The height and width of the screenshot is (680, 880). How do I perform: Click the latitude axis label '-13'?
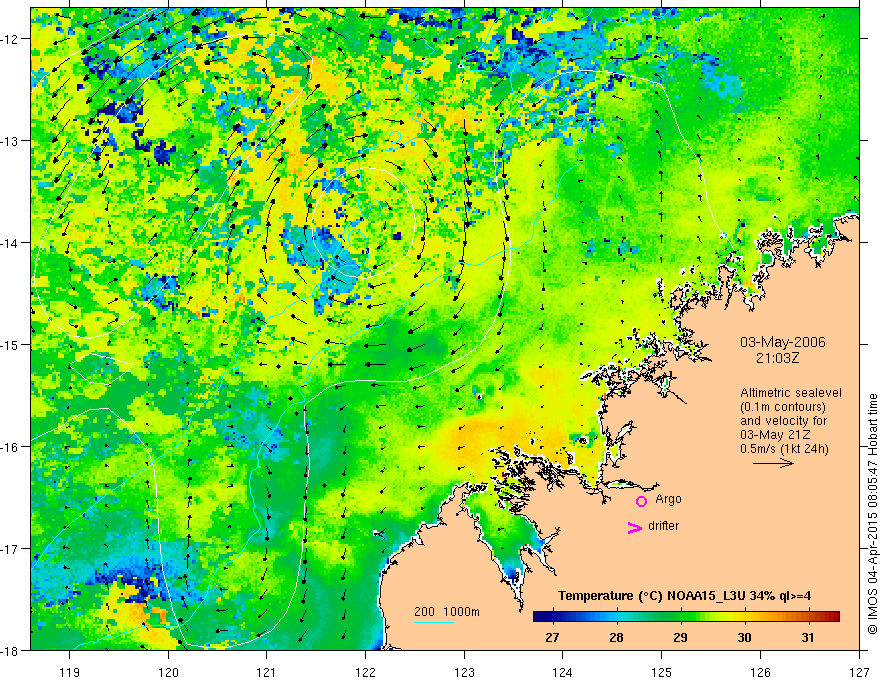tap(11, 141)
